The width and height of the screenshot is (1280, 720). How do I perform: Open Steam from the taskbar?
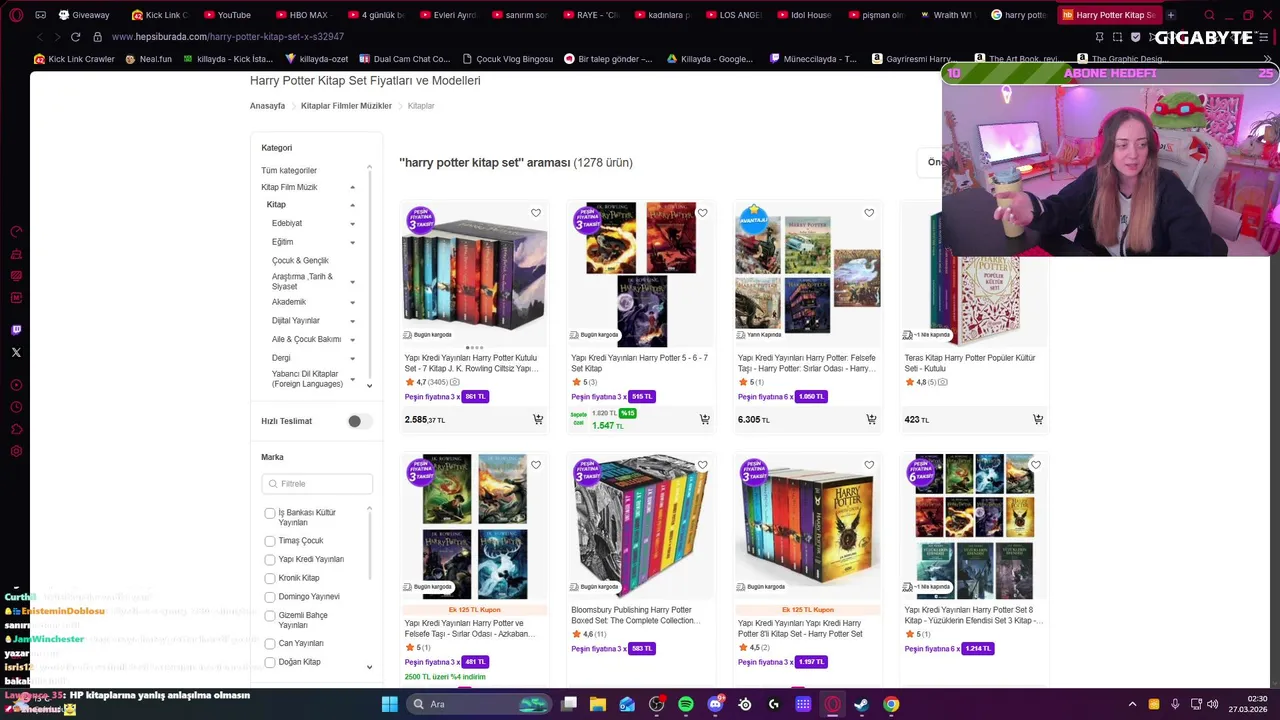click(861, 704)
